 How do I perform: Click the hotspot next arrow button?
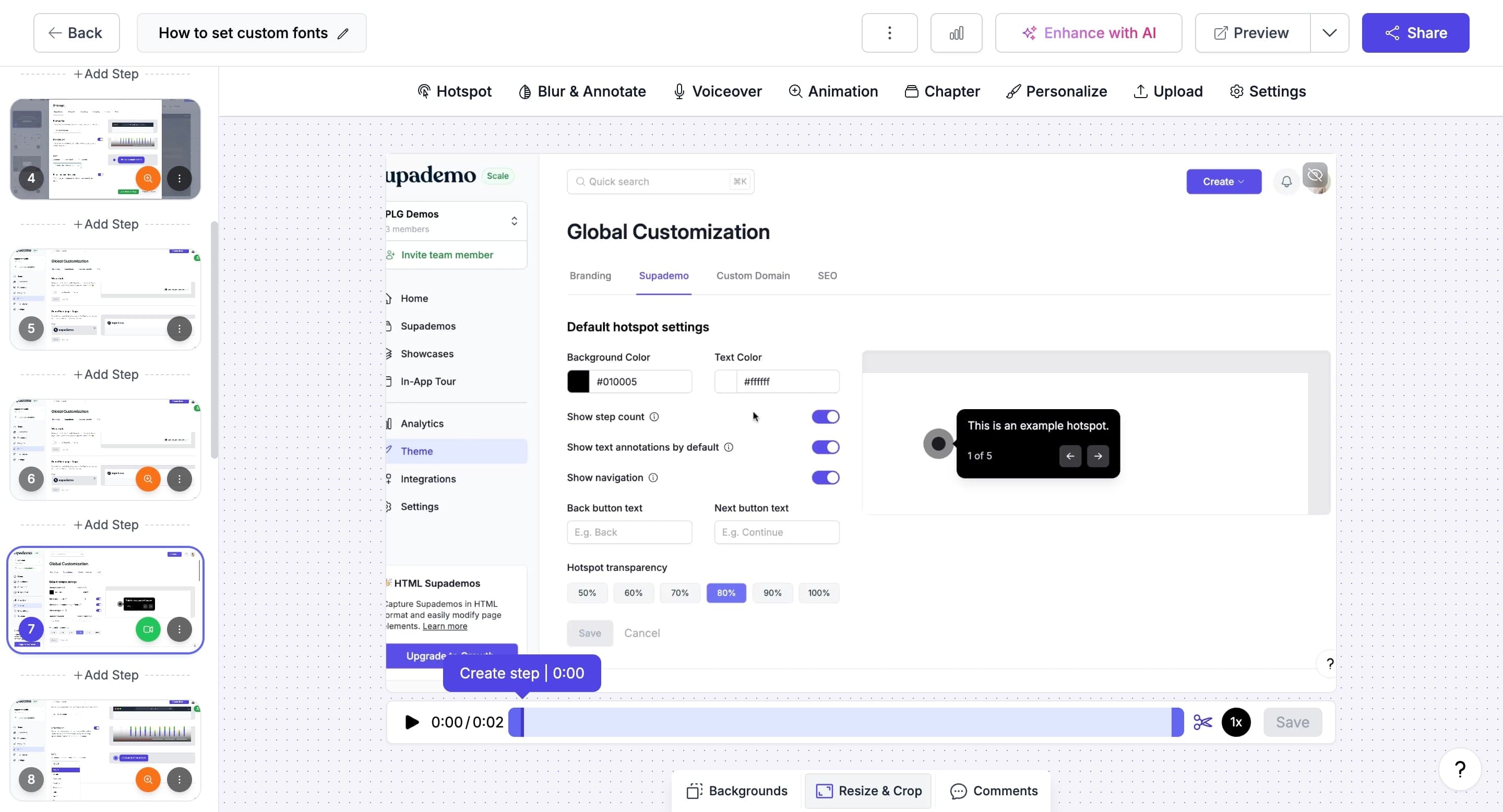point(1098,456)
